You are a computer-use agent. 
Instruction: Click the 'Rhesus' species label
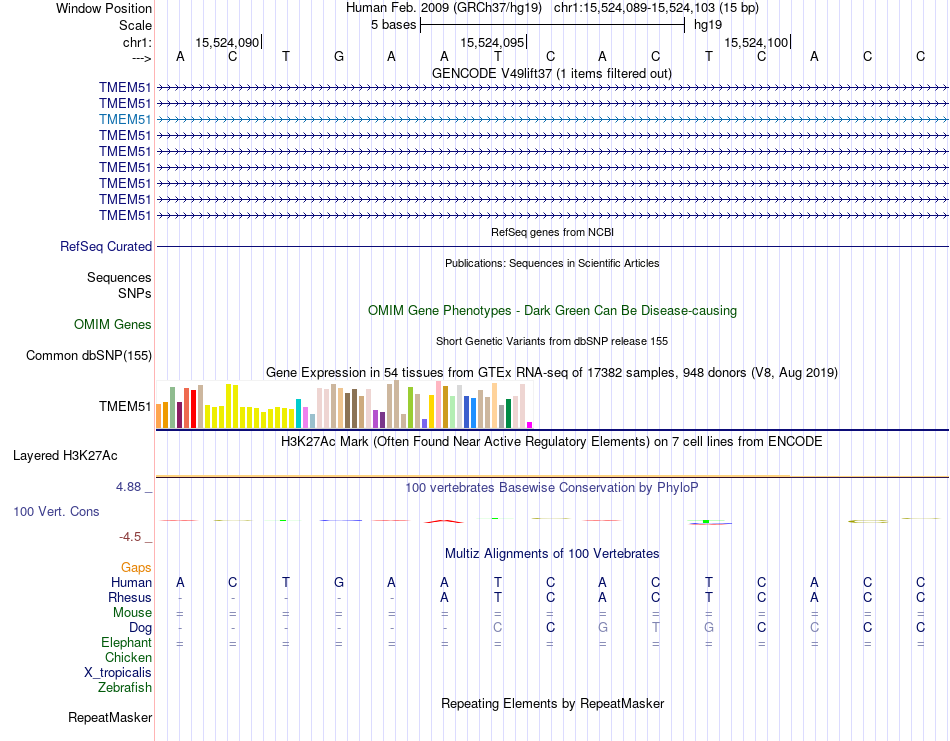click(130, 597)
